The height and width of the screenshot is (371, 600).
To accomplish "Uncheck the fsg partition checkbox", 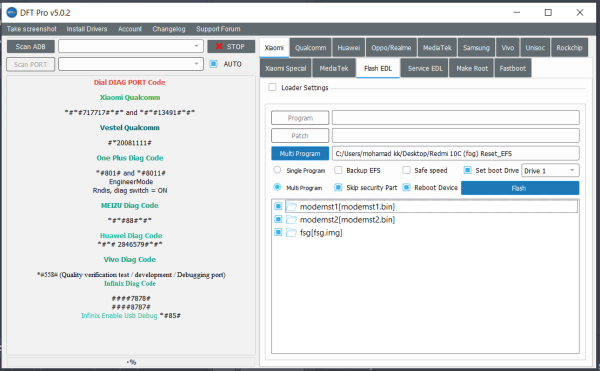I will pyautogui.click(x=278, y=233).
